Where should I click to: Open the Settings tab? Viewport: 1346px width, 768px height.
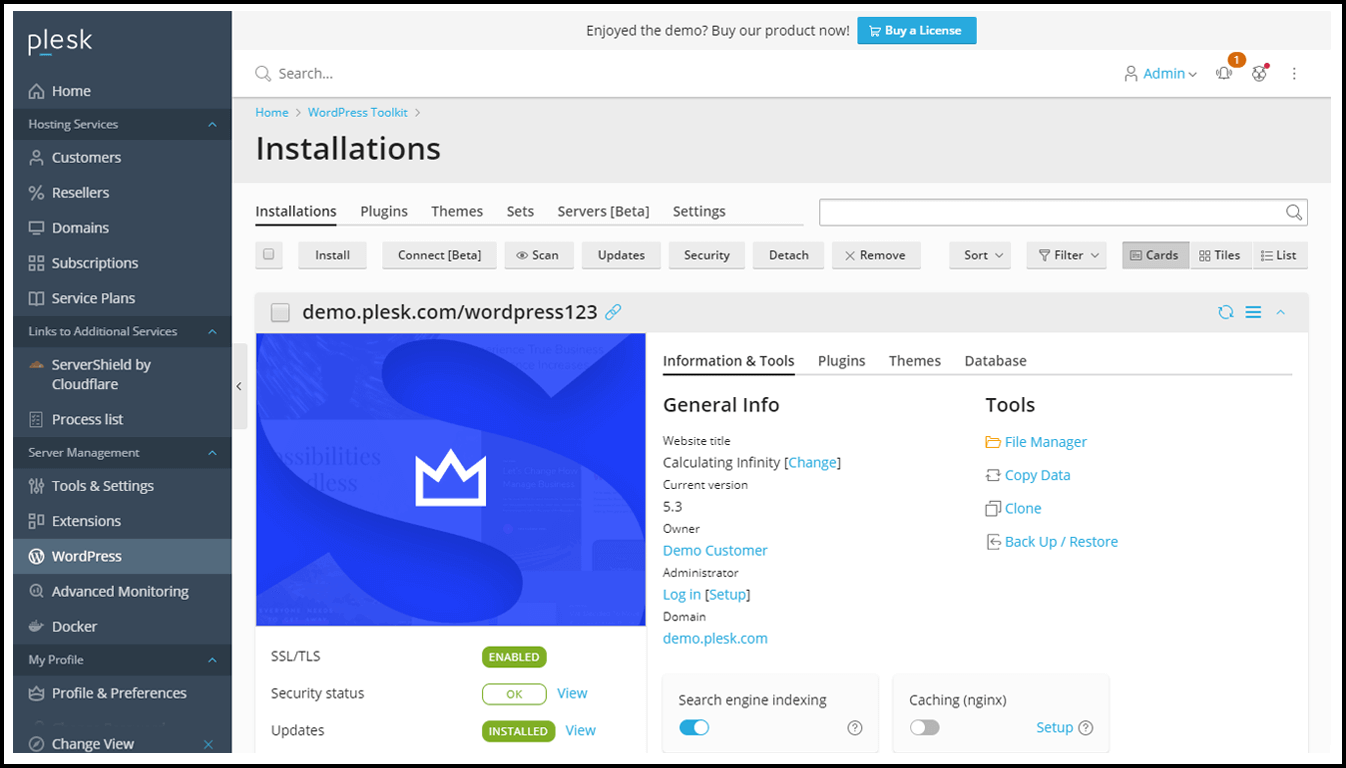click(x=699, y=211)
